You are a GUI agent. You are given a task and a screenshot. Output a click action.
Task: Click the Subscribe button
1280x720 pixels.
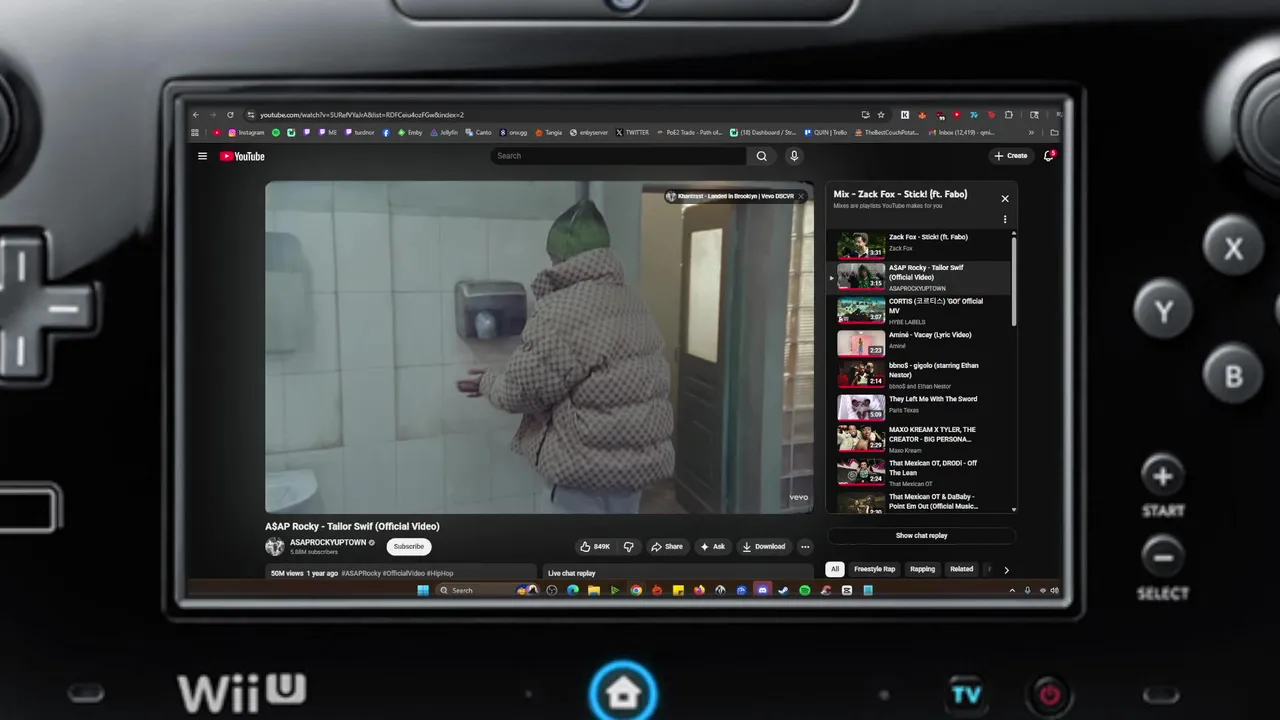tap(408, 547)
